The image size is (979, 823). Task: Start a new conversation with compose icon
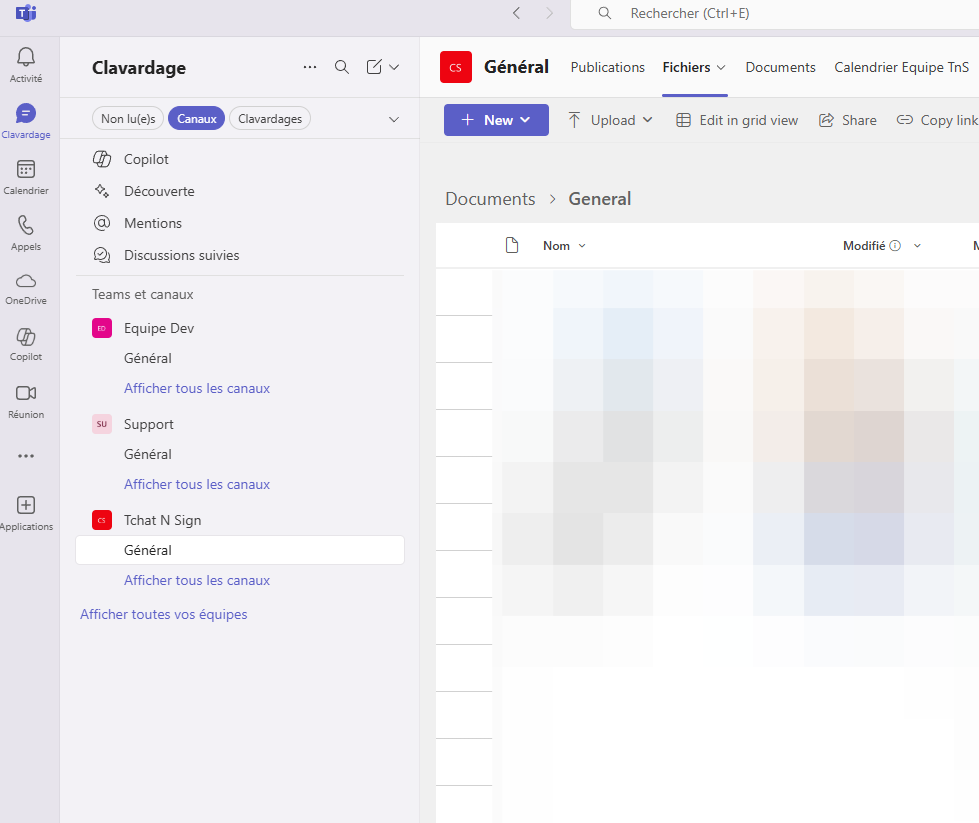click(374, 67)
